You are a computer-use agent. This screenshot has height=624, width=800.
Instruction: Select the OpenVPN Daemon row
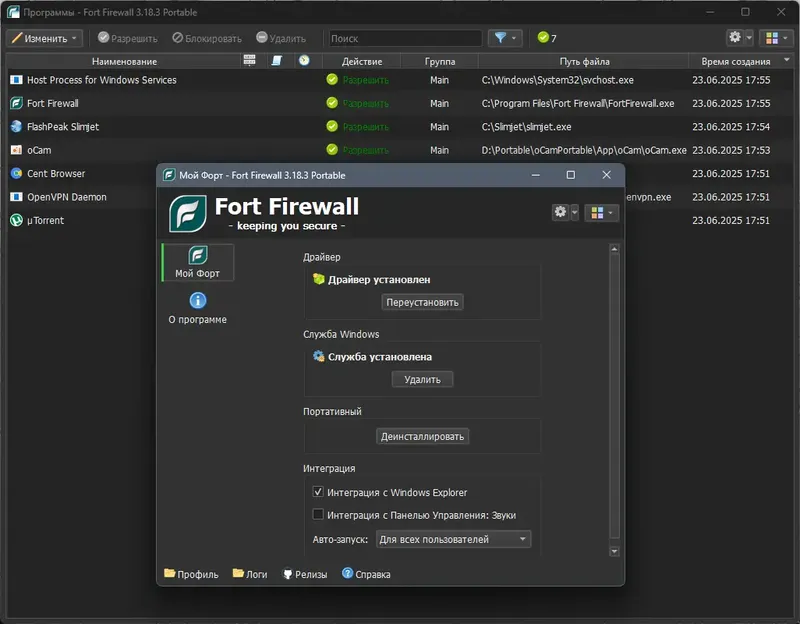[82, 197]
